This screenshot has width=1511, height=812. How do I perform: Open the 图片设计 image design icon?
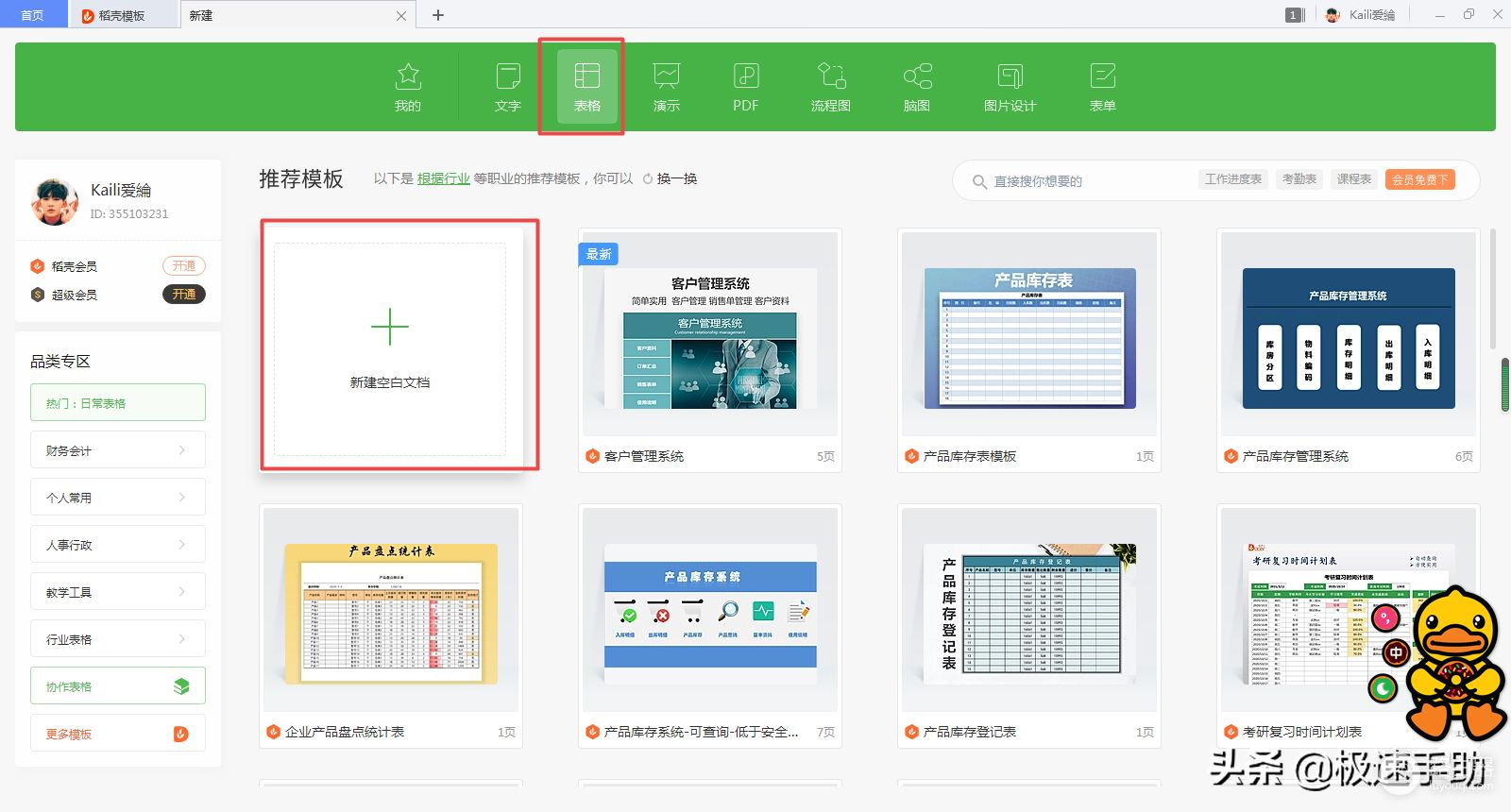point(1010,87)
